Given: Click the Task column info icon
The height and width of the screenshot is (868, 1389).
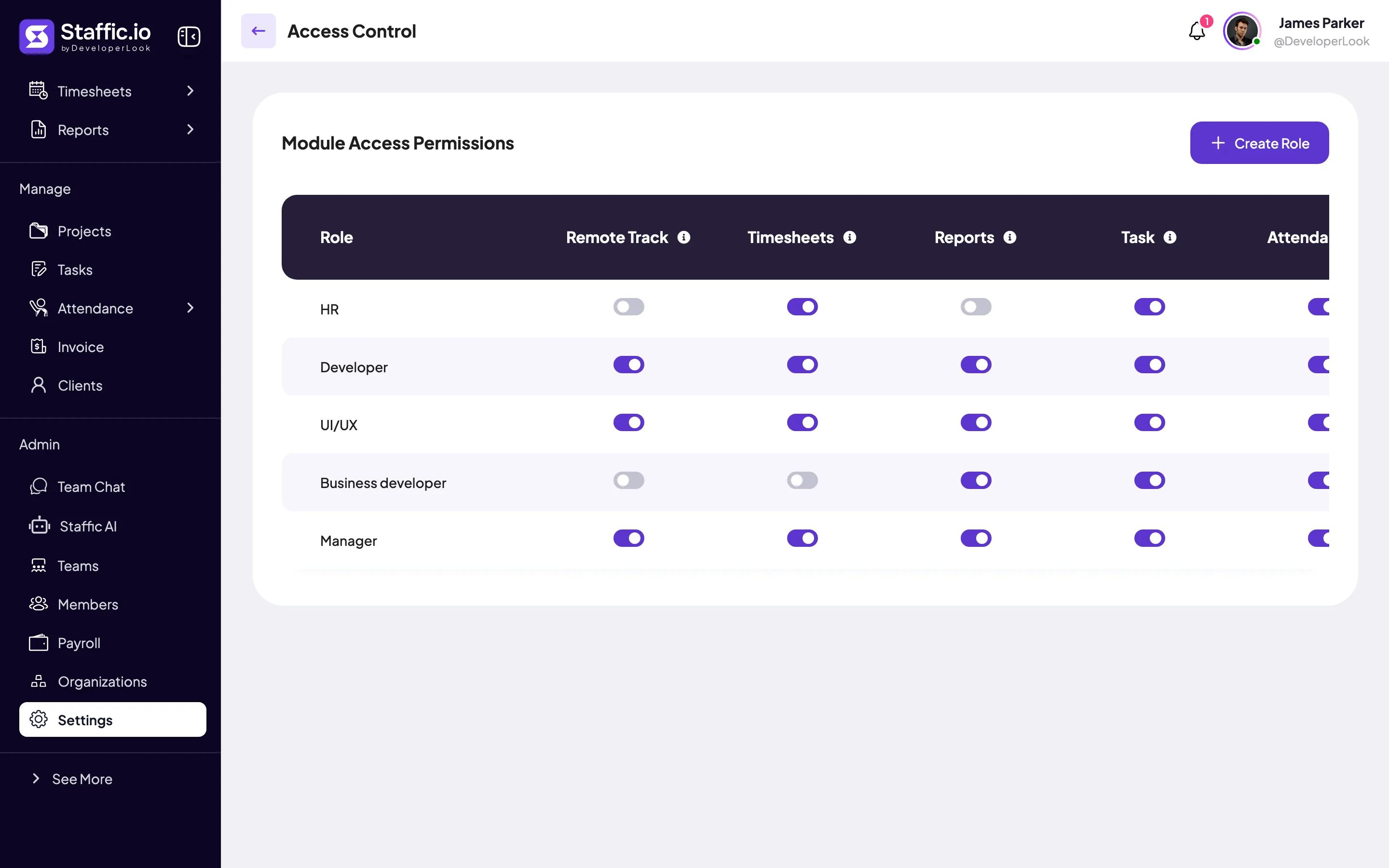Looking at the screenshot, I should coord(1170,237).
